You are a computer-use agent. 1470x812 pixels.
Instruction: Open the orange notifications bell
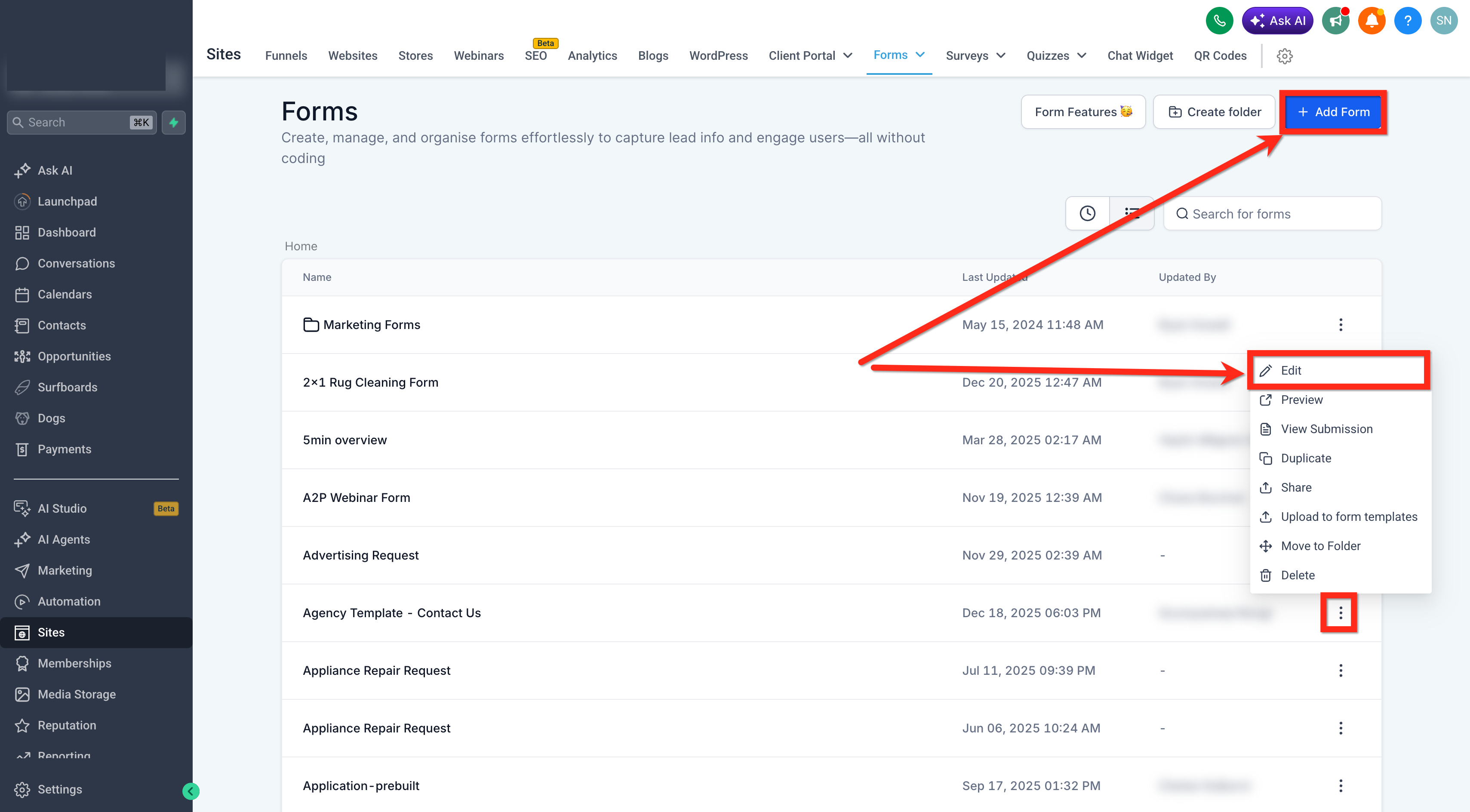pyautogui.click(x=1371, y=21)
